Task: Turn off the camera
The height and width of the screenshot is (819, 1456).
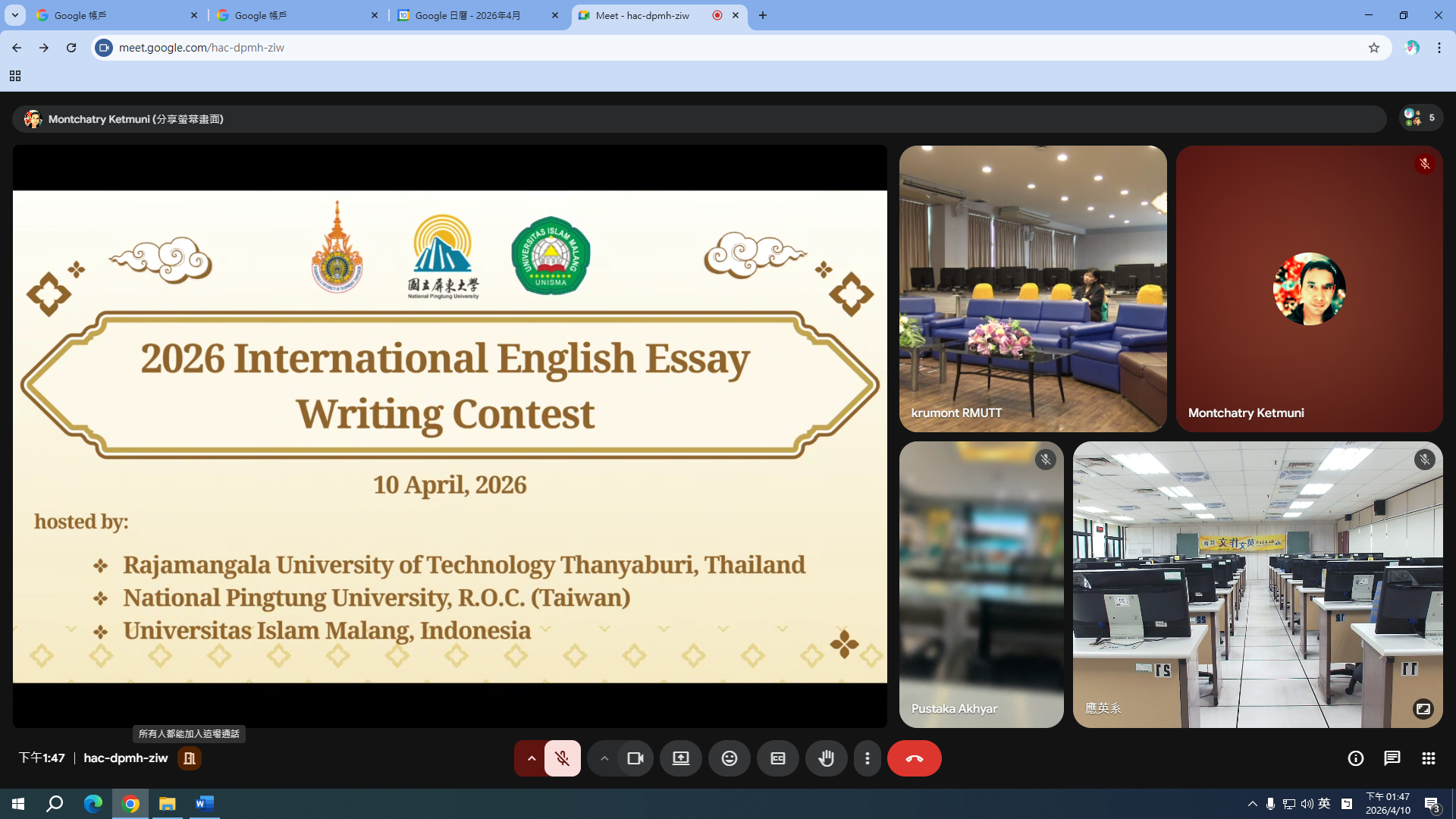Action: tap(635, 758)
